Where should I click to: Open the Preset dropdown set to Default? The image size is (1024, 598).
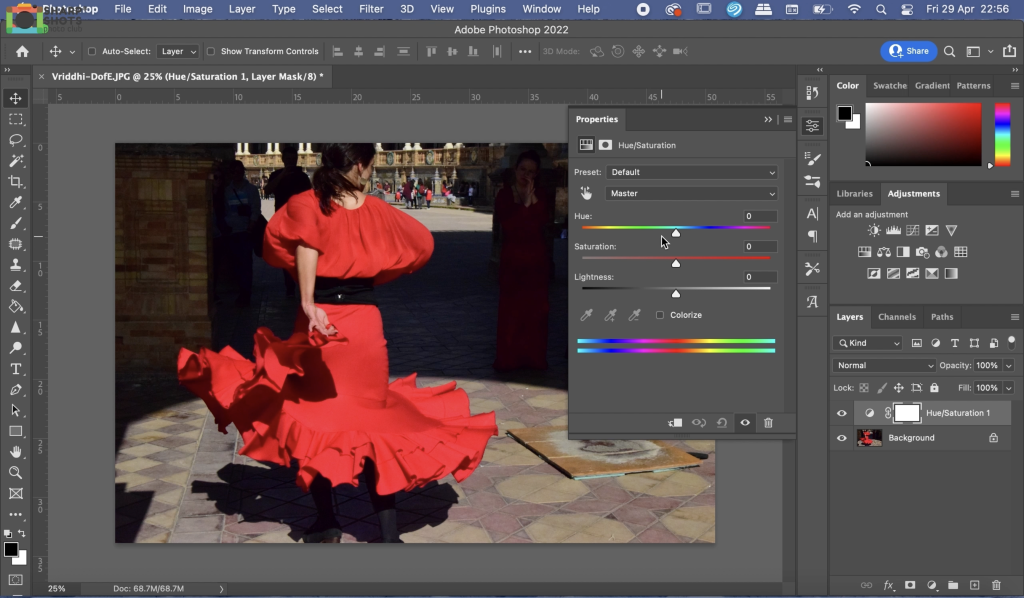tap(692, 172)
